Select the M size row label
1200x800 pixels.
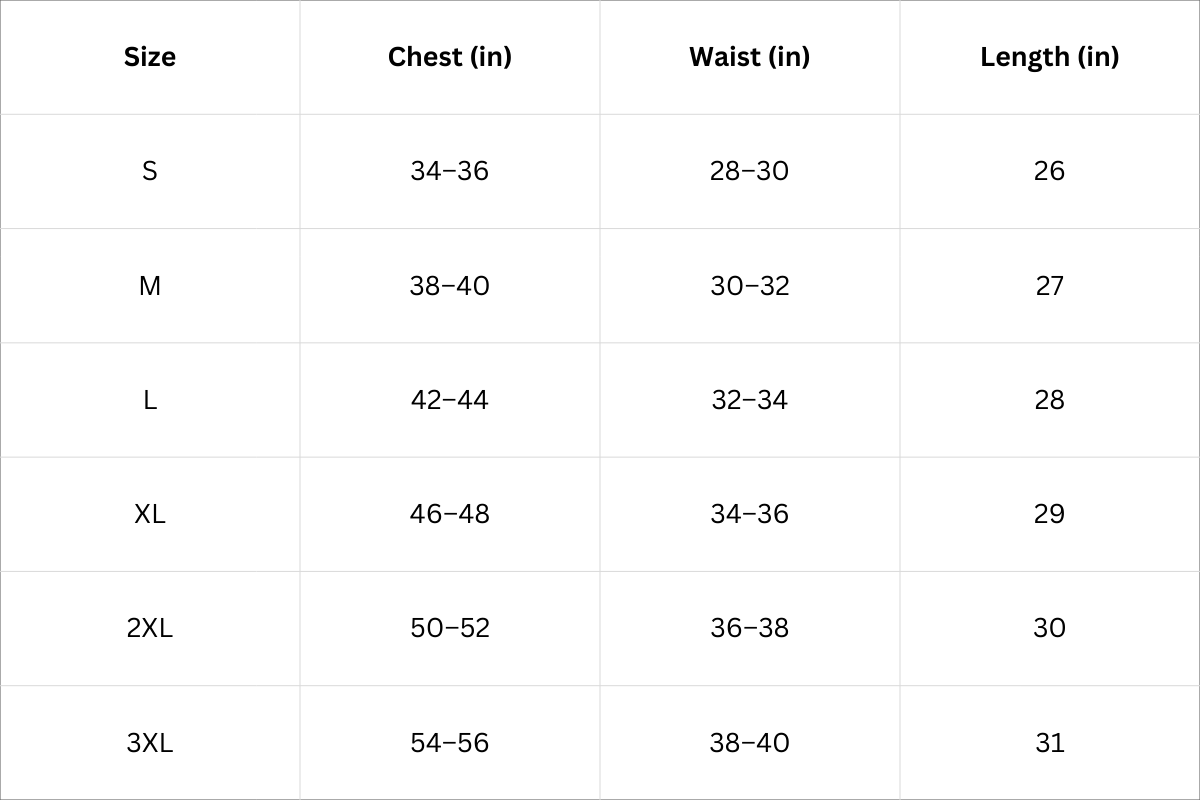click(x=150, y=286)
